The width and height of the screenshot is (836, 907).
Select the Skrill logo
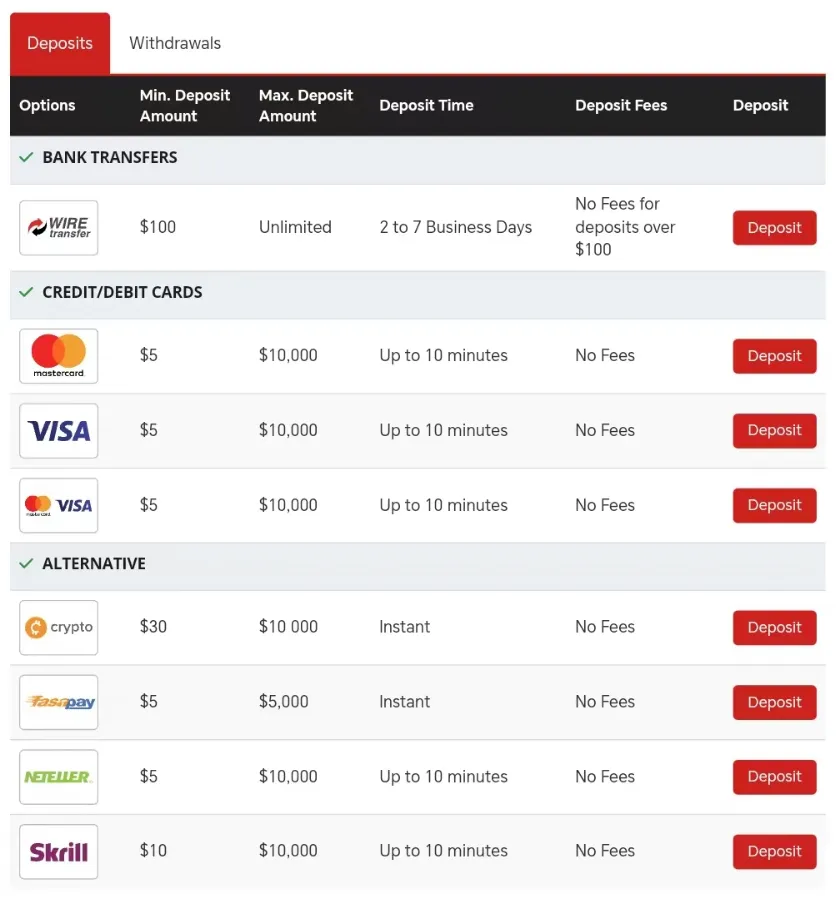(x=58, y=851)
